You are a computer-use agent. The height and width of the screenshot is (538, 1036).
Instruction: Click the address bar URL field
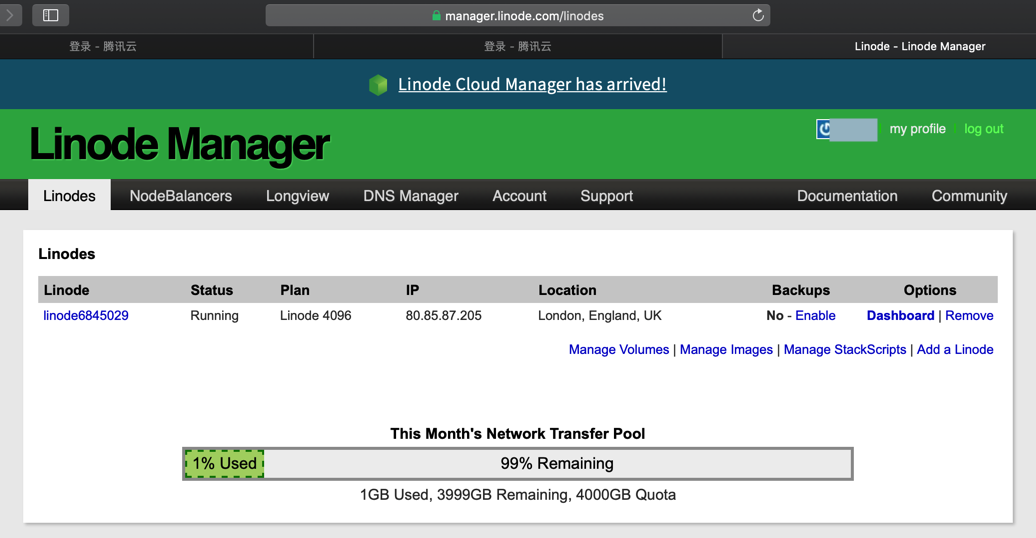click(x=517, y=16)
